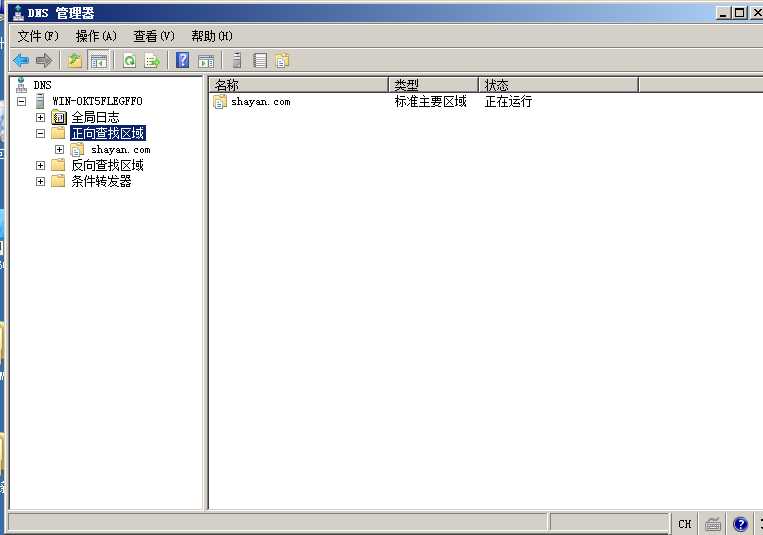Select WIN-OKT5FLEGFFO server in tree

97,101
